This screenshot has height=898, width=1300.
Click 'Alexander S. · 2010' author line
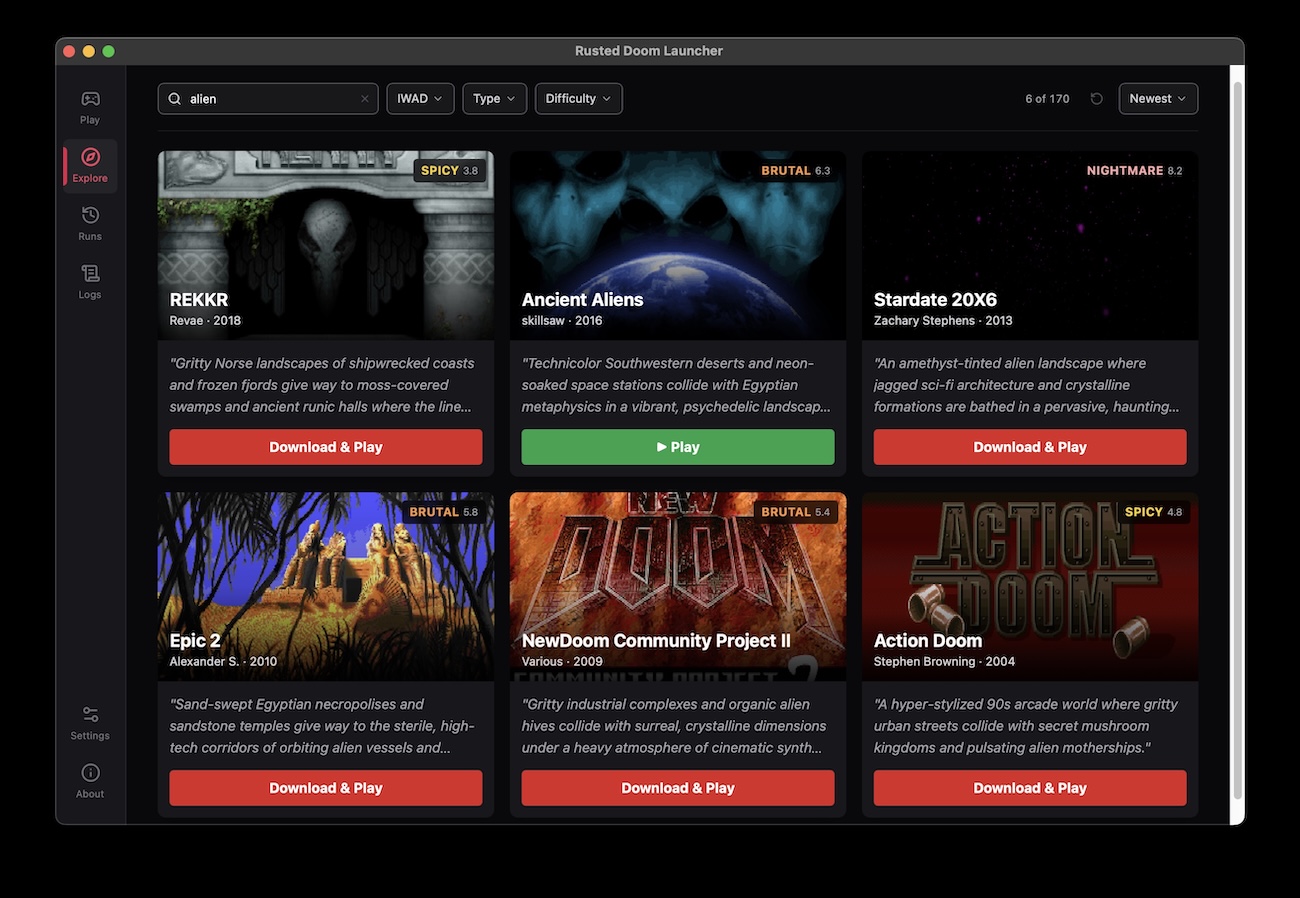223,662
